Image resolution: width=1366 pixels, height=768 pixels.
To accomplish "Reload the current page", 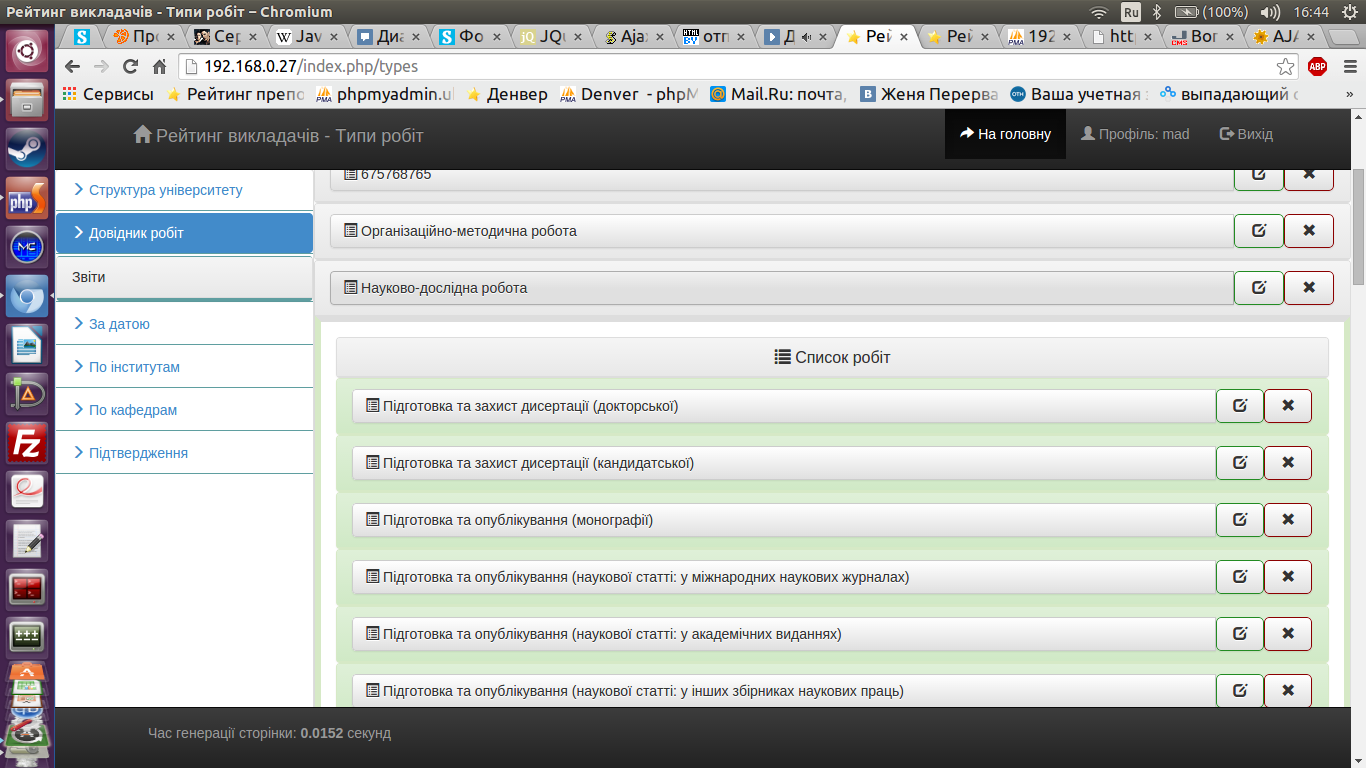I will 130,67.
